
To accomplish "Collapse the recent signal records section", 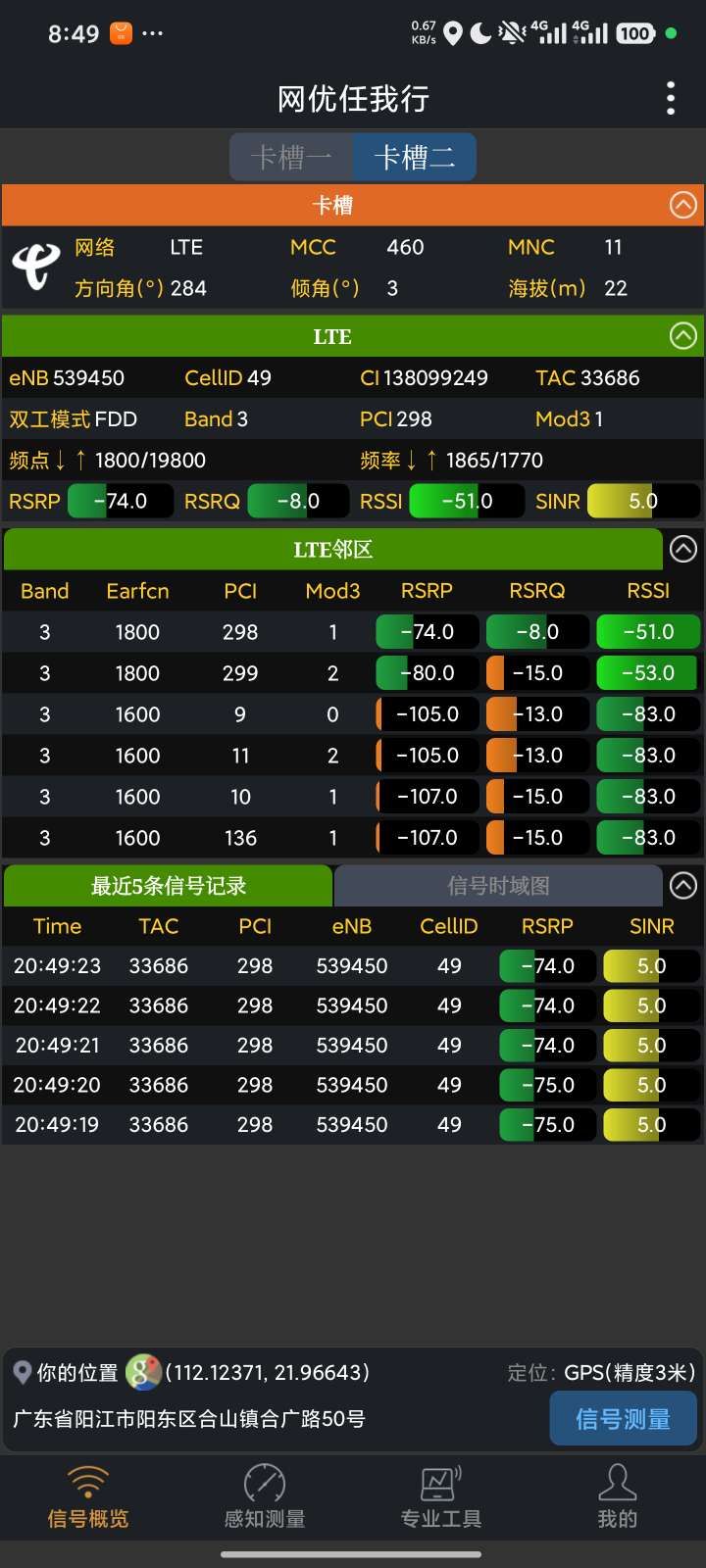I will (682, 885).
